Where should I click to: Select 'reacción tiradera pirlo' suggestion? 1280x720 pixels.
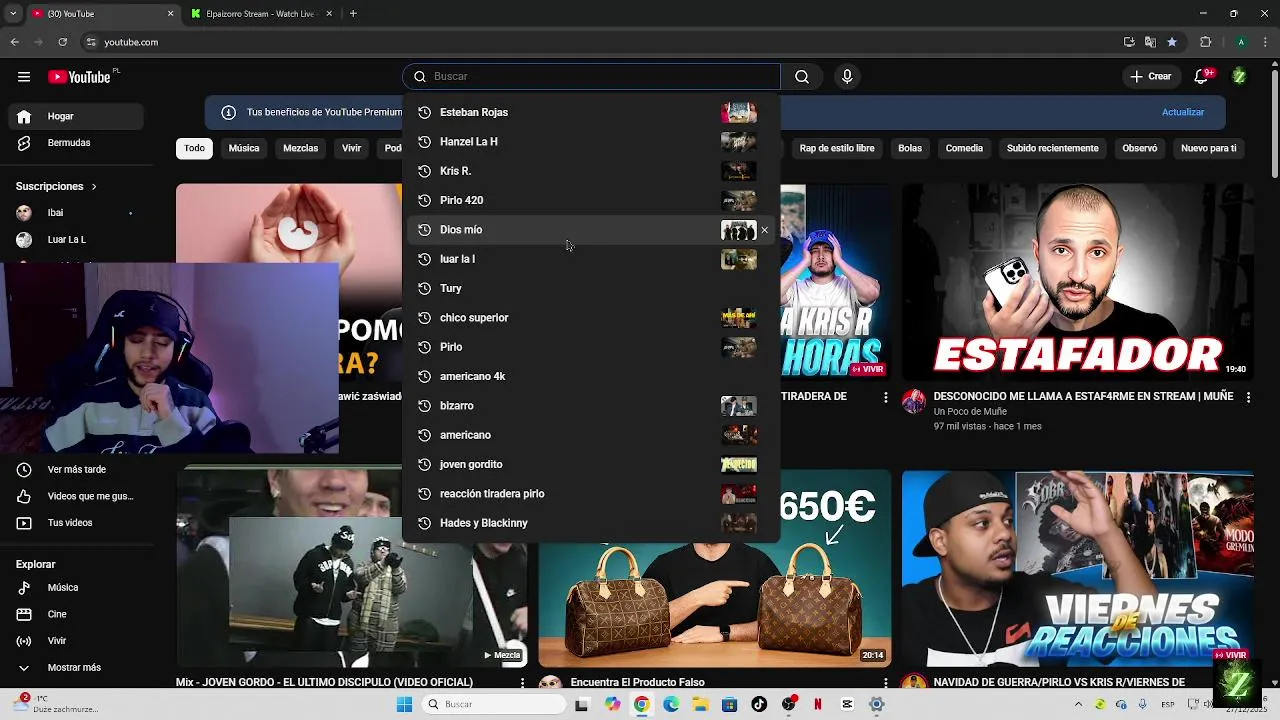coord(590,494)
